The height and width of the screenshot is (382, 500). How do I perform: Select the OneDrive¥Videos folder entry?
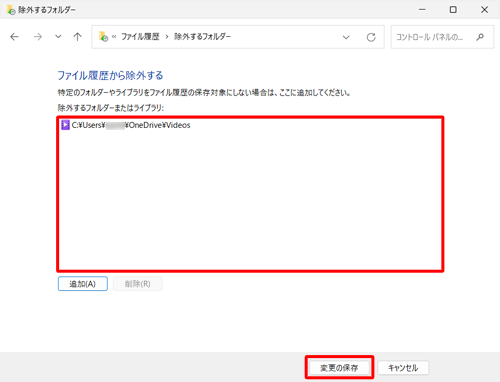click(x=126, y=125)
